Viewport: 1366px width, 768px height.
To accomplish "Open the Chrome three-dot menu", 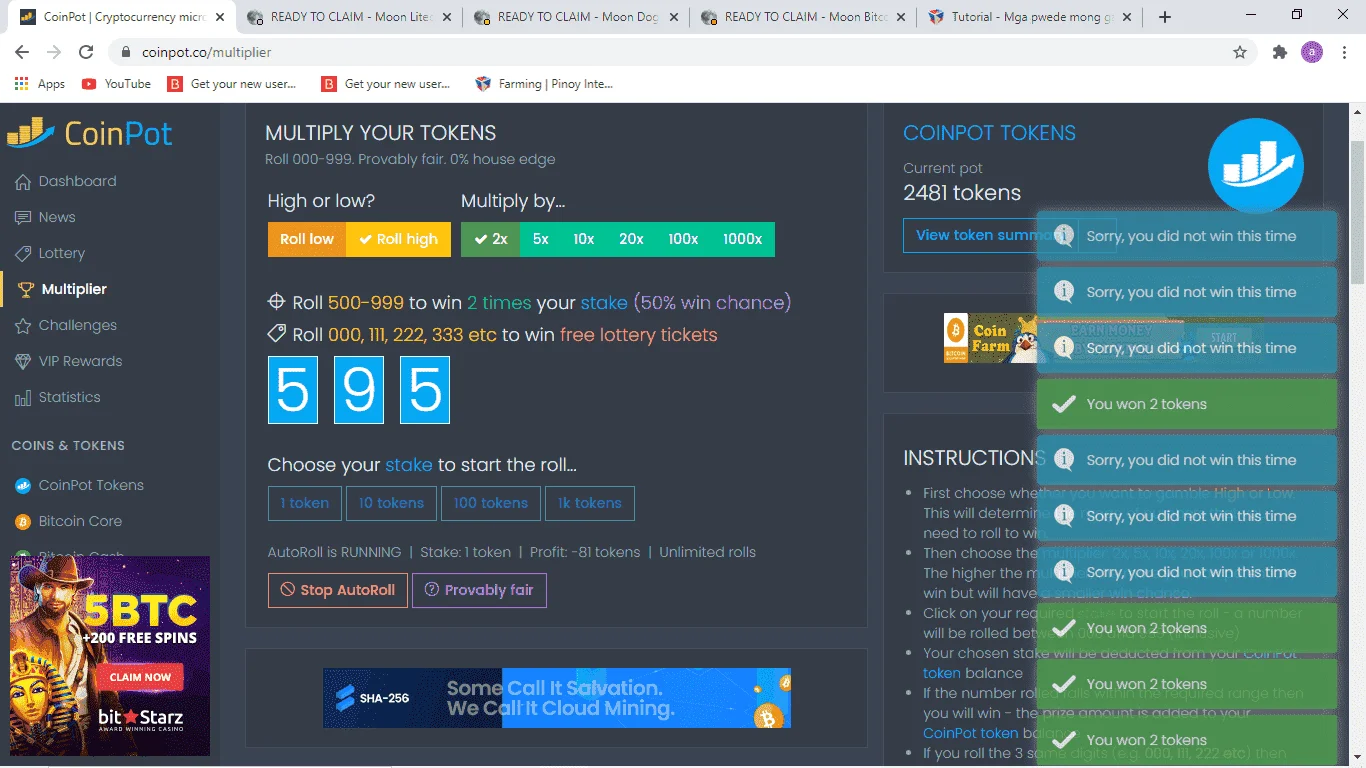I will click(x=1344, y=52).
